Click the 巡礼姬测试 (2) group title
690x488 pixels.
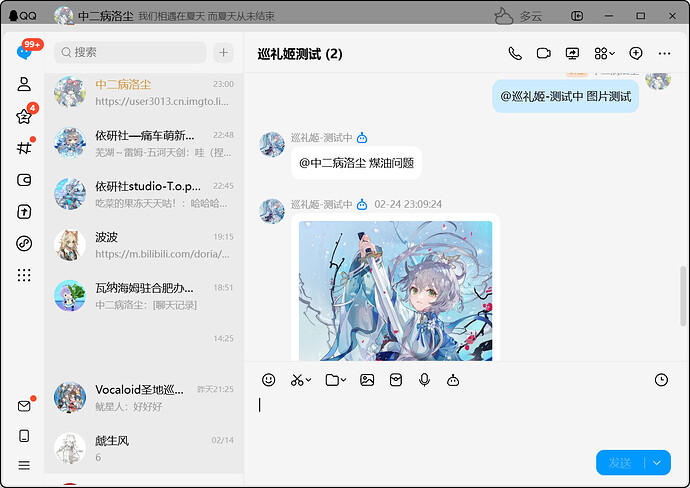pyautogui.click(x=300, y=54)
